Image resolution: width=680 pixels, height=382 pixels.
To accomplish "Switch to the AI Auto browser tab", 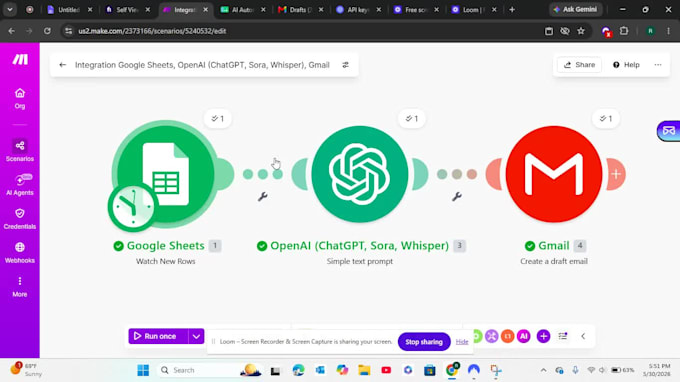I will pos(242,10).
